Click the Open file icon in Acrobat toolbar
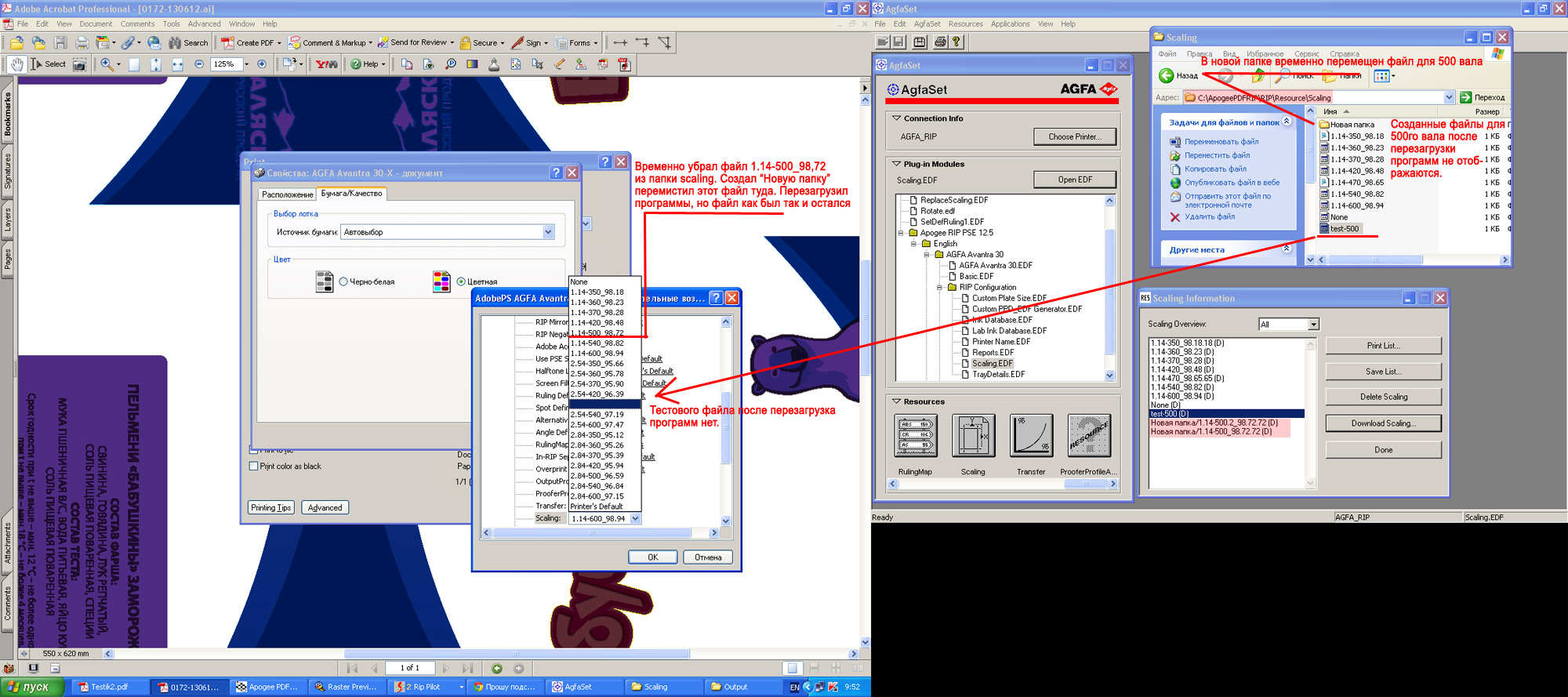Image resolution: width=1568 pixels, height=697 pixels. pos(16,43)
